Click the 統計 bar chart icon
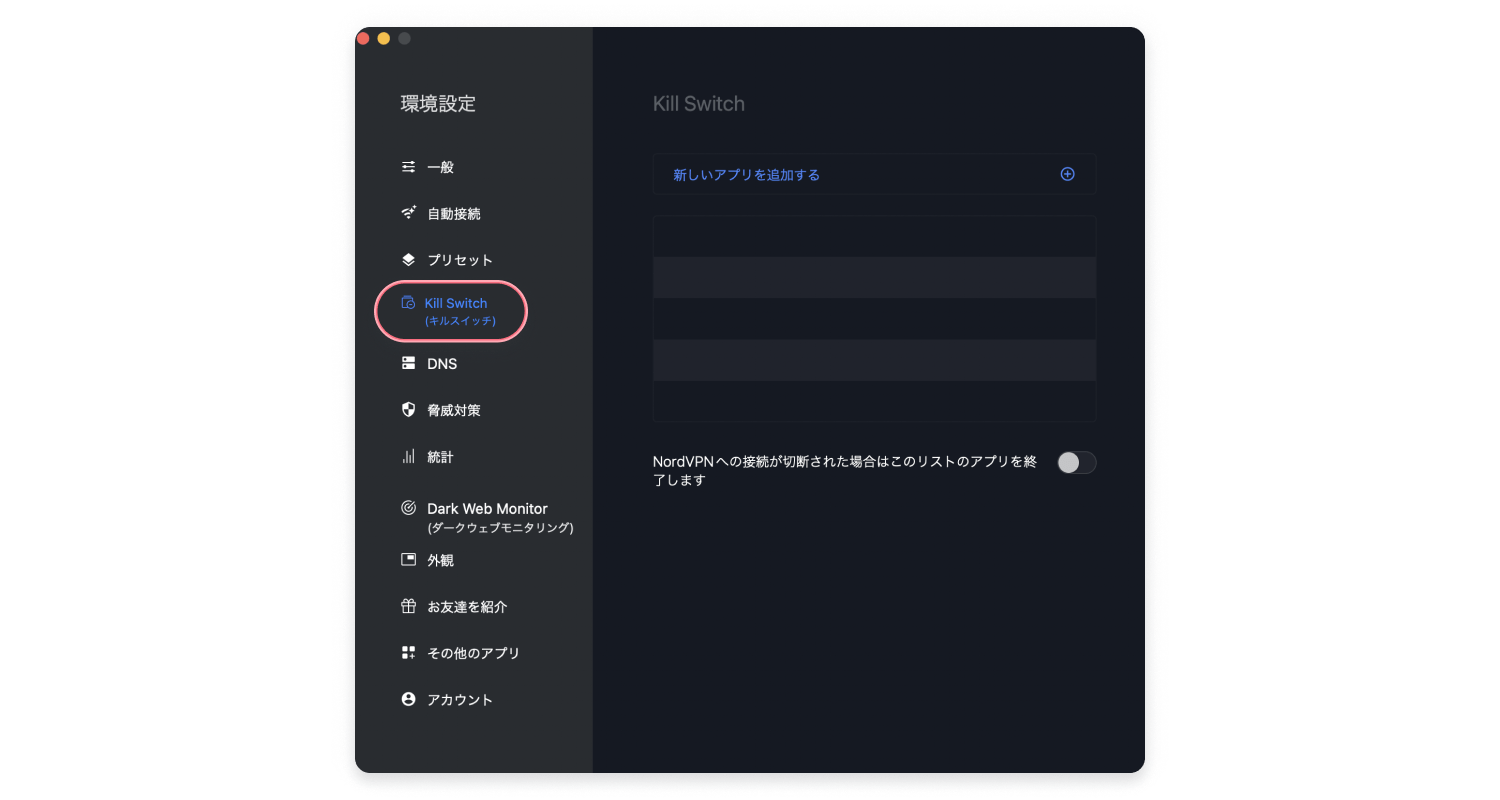The image size is (1500, 800). tap(408, 456)
